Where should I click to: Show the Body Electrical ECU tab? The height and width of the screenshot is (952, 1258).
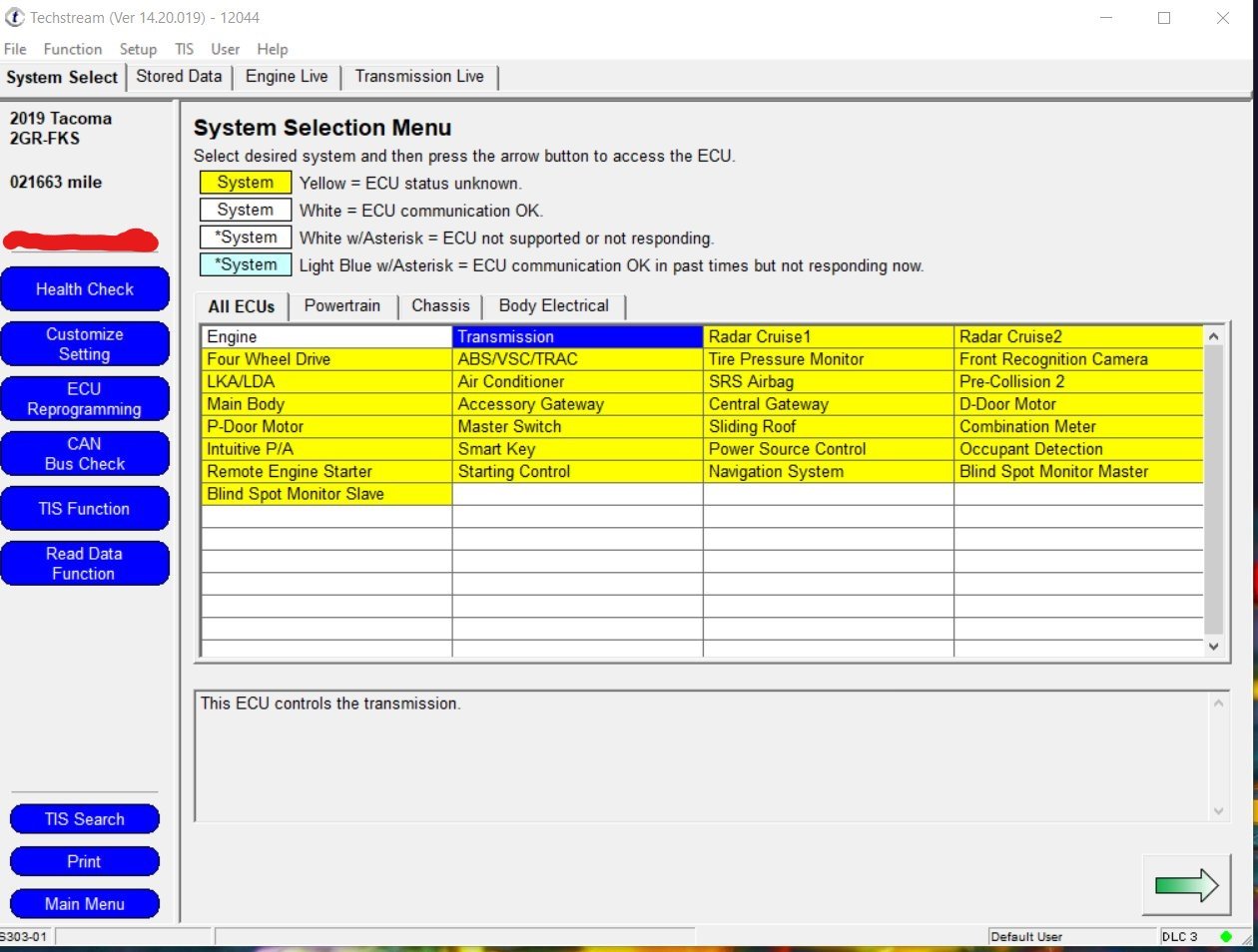pyautogui.click(x=554, y=306)
